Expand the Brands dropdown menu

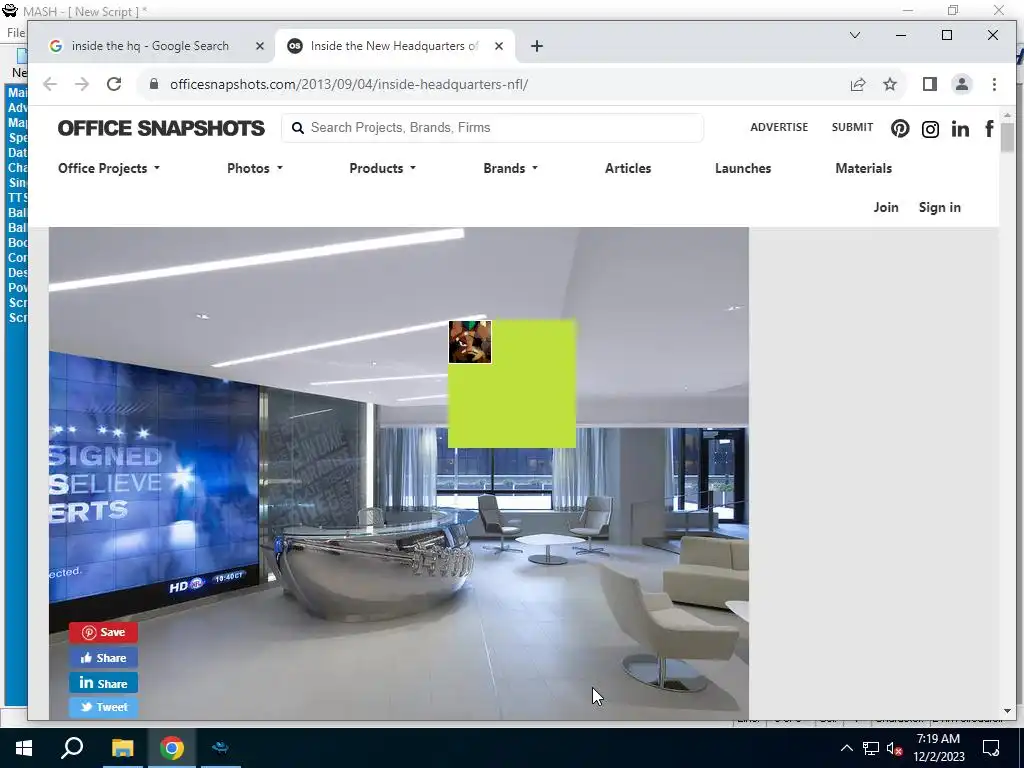coord(510,168)
